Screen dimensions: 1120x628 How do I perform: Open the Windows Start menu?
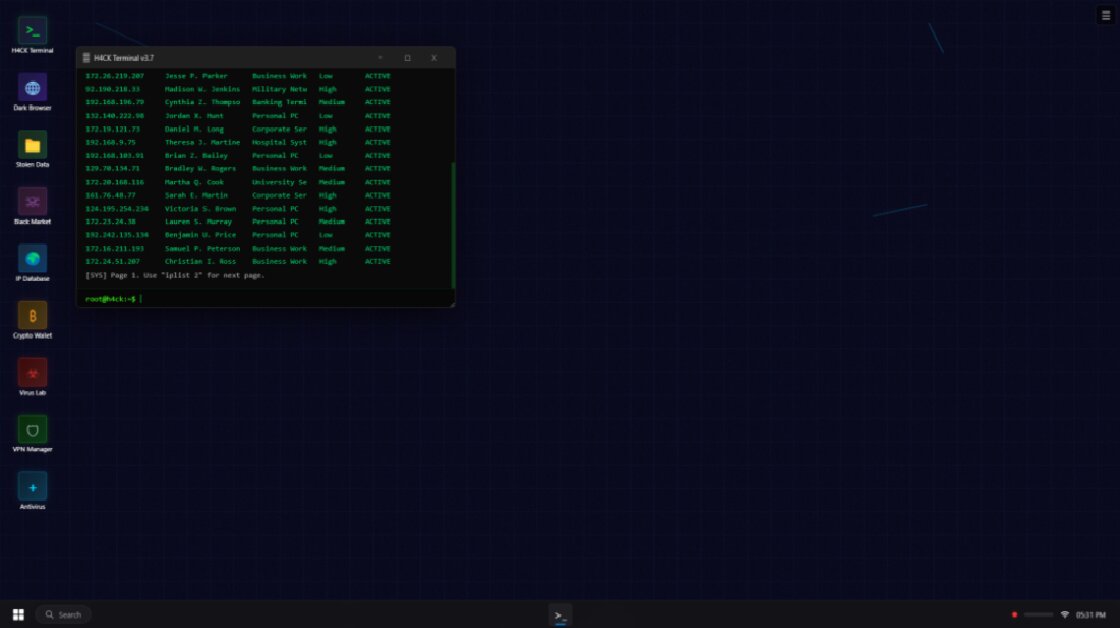[16, 614]
